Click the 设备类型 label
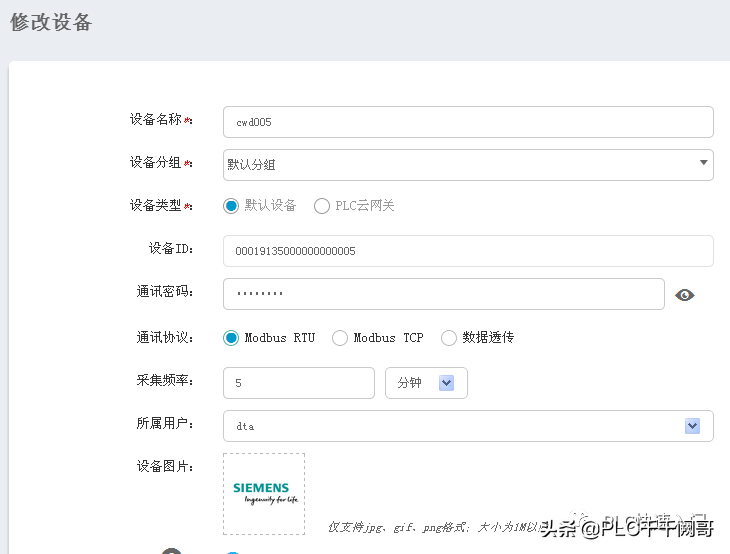 pyautogui.click(x=160, y=205)
